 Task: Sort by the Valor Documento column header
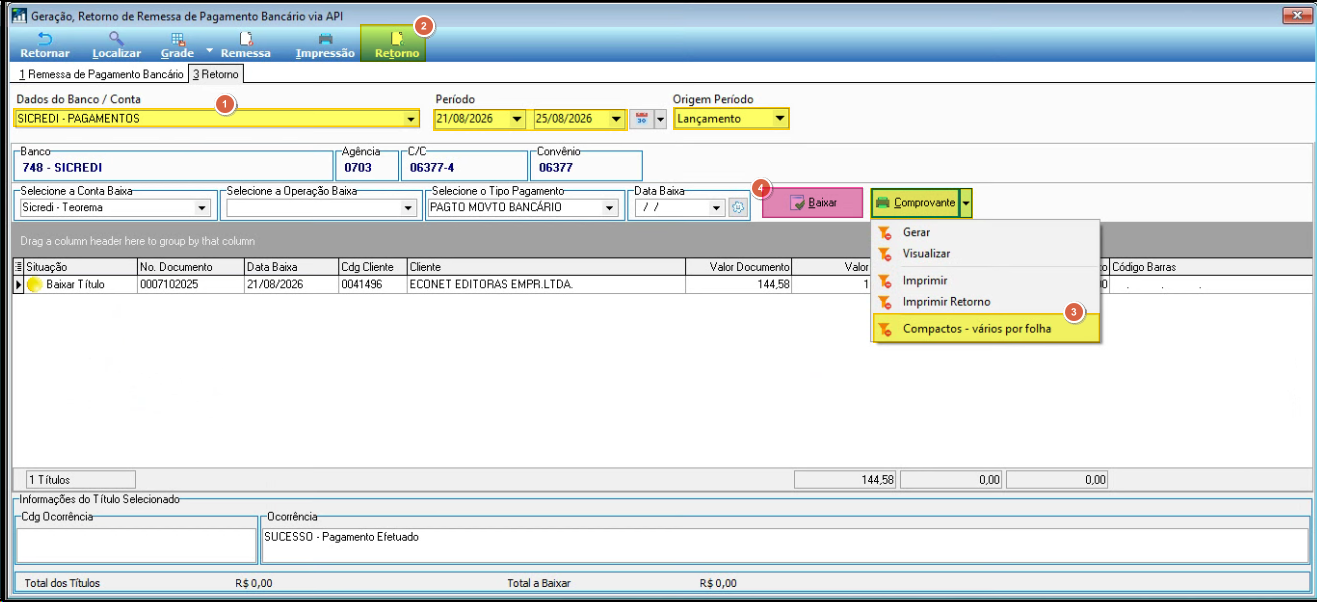738,267
